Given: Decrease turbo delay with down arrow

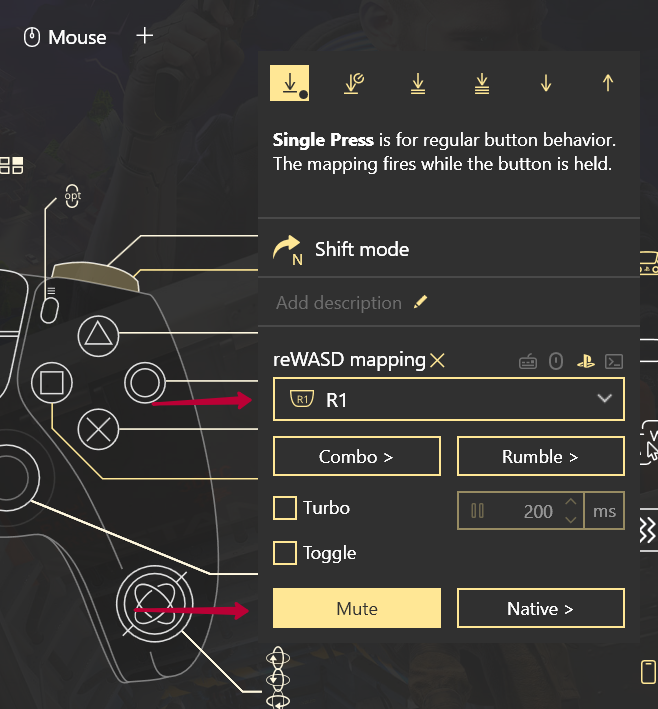Looking at the screenshot, I should pyautogui.click(x=571, y=520).
